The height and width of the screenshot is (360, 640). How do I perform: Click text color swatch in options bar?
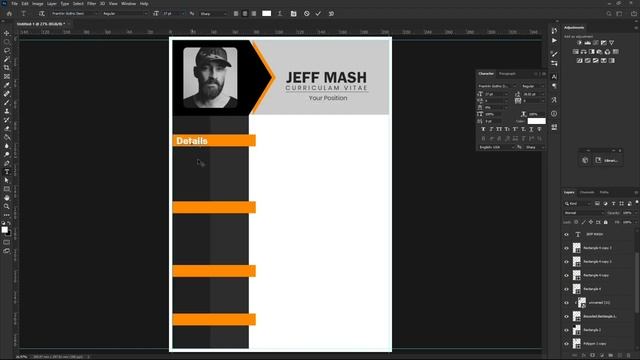[x=267, y=13]
